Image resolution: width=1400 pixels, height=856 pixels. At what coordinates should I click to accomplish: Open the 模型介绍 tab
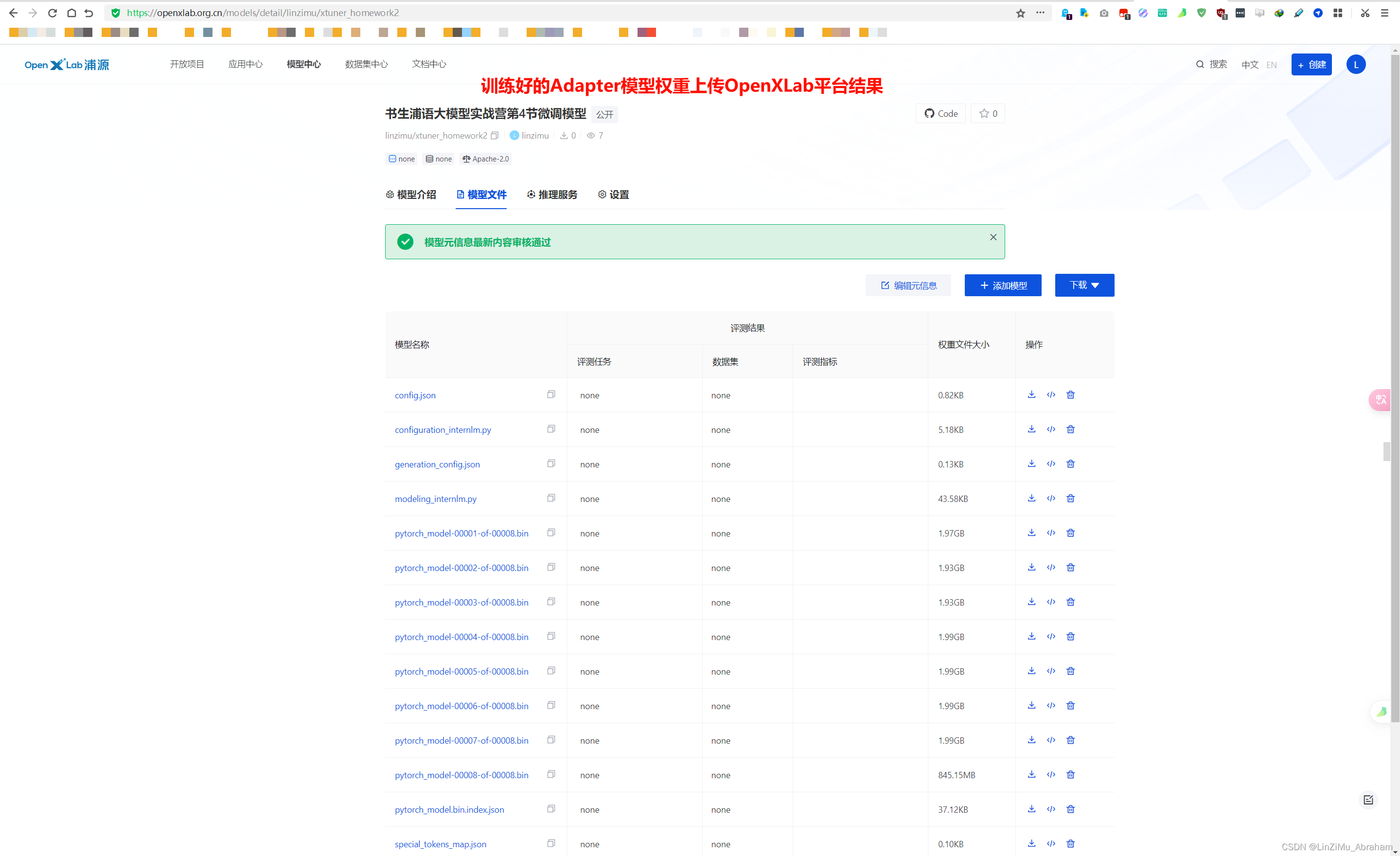tap(411, 195)
